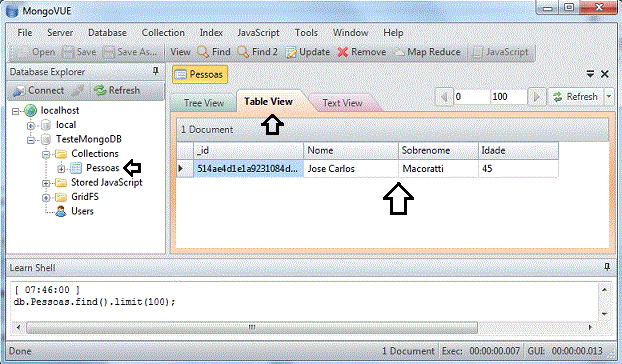Collapse the localhost server node
Viewport: 622px width, 364px height.
[15, 111]
